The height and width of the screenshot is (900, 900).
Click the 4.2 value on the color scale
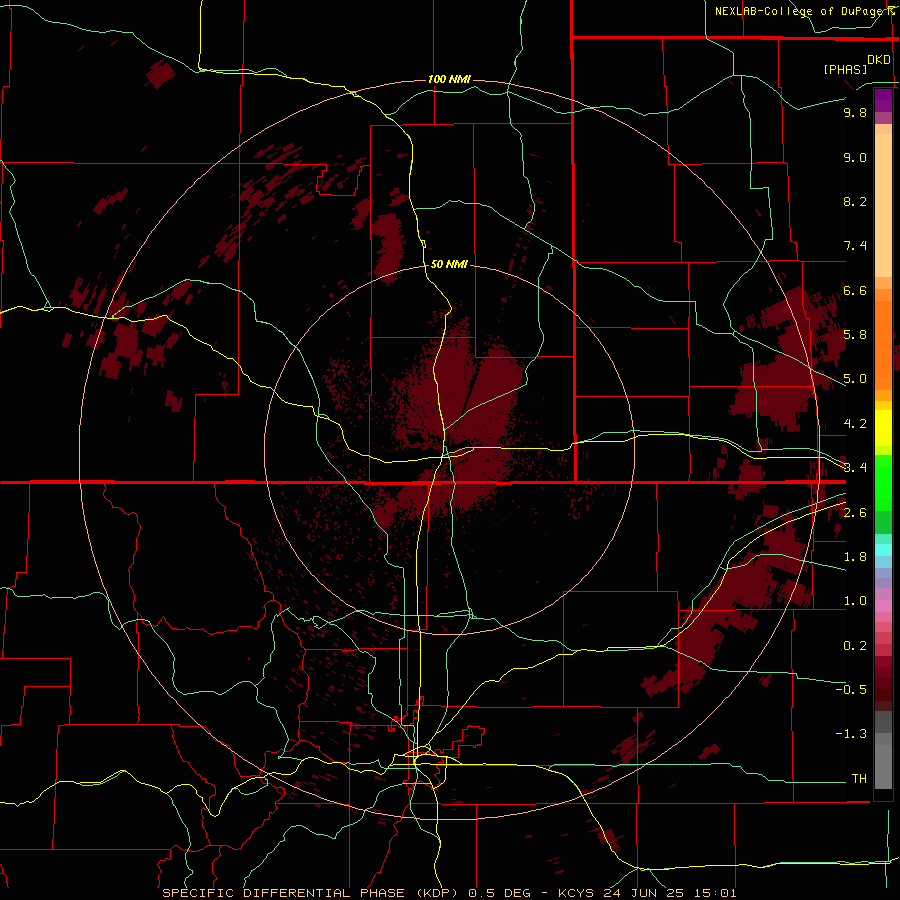tap(855, 424)
